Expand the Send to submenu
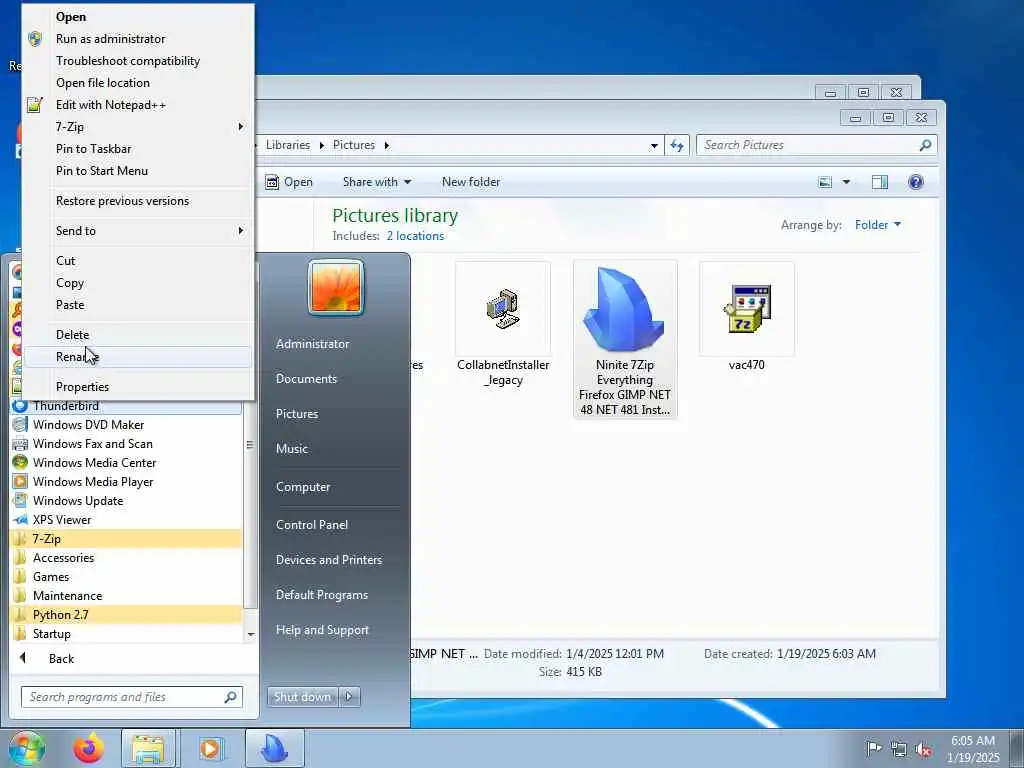The width and height of the screenshot is (1024, 768). [x=138, y=231]
